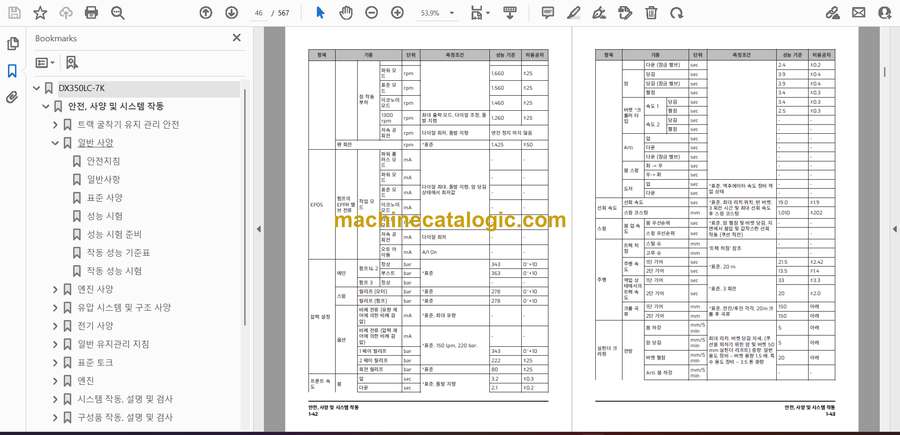Viewport: 900px width, 435px height.
Task: Open the fit page options dropdown
Action: [480, 13]
